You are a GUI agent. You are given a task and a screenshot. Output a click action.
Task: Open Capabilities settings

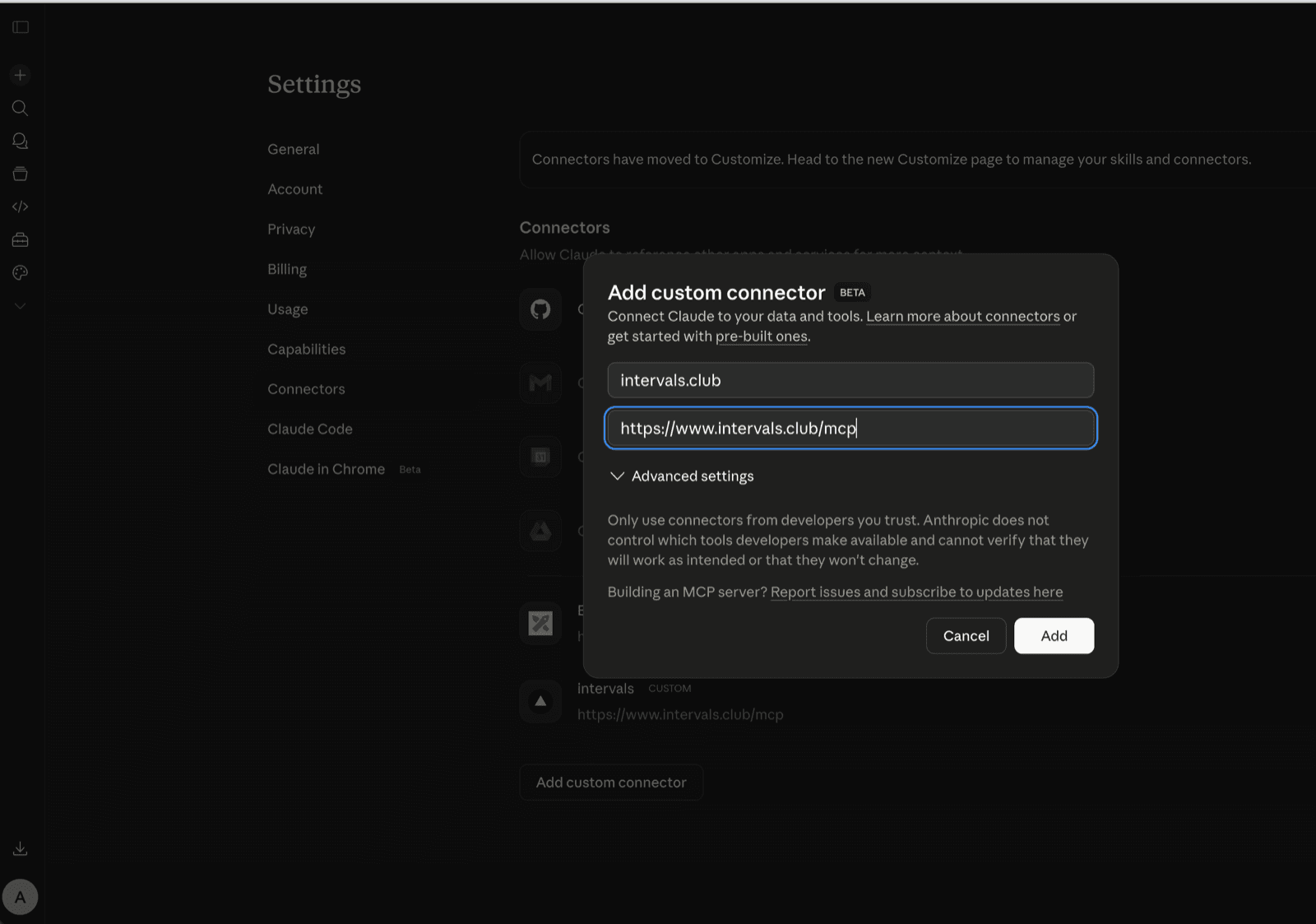tap(307, 349)
